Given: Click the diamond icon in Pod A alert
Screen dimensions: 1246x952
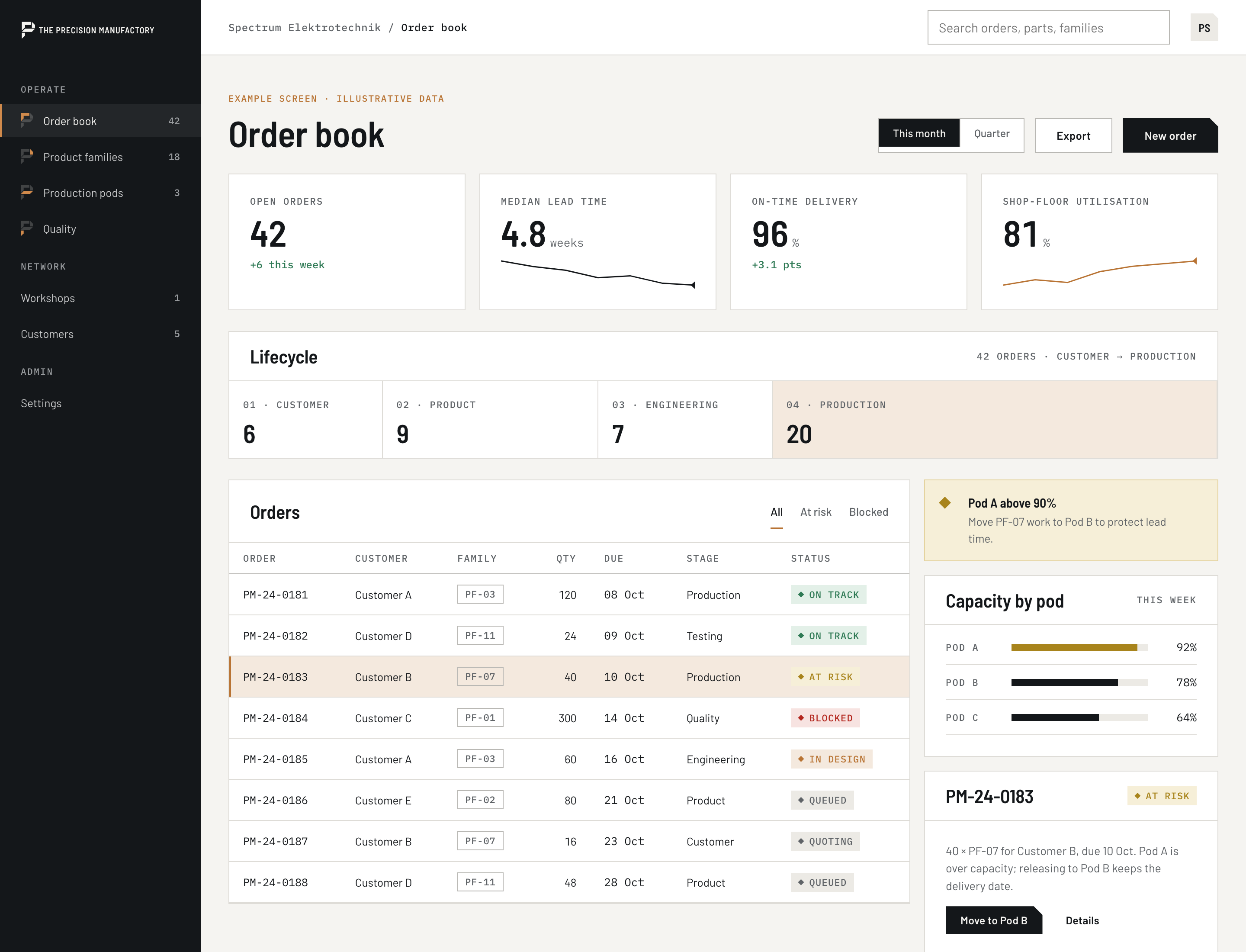Looking at the screenshot, I should click(944, 503).
